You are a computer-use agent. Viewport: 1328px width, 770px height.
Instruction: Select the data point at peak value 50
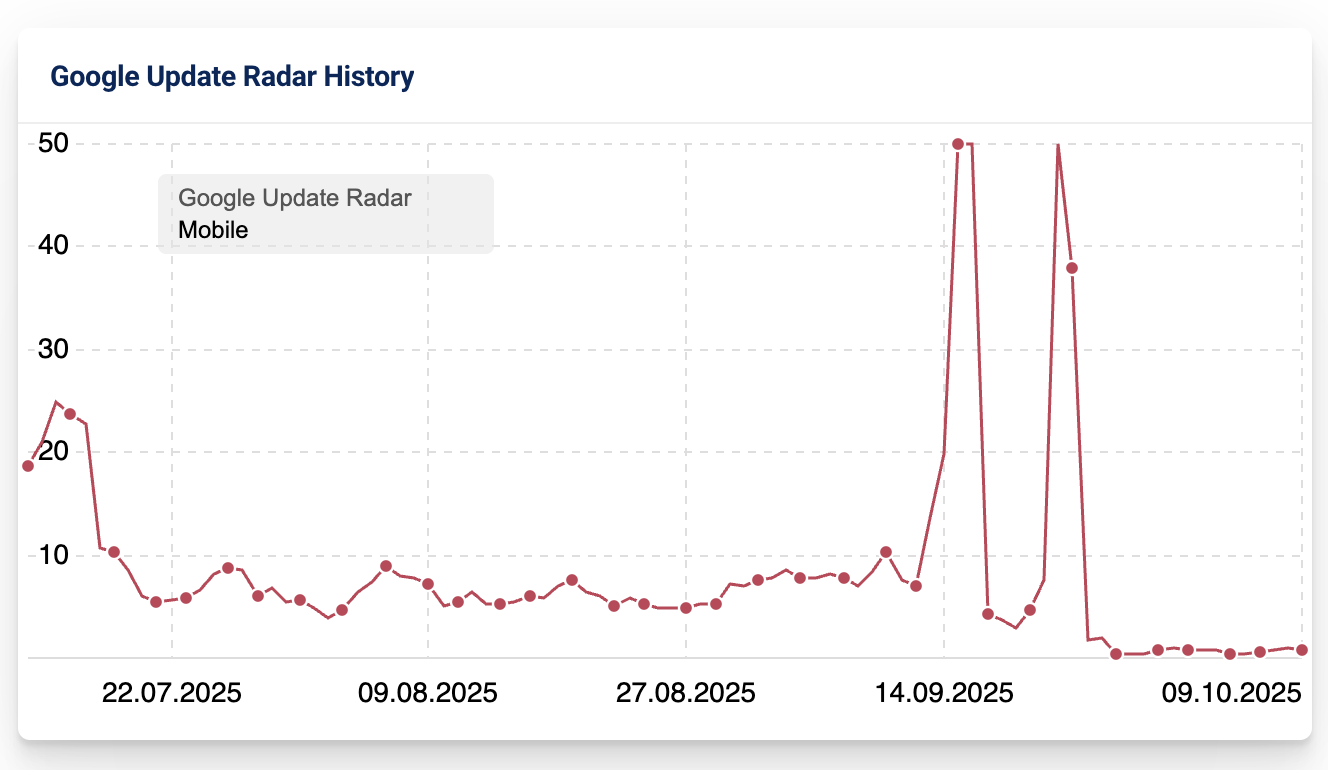(958, 144)
